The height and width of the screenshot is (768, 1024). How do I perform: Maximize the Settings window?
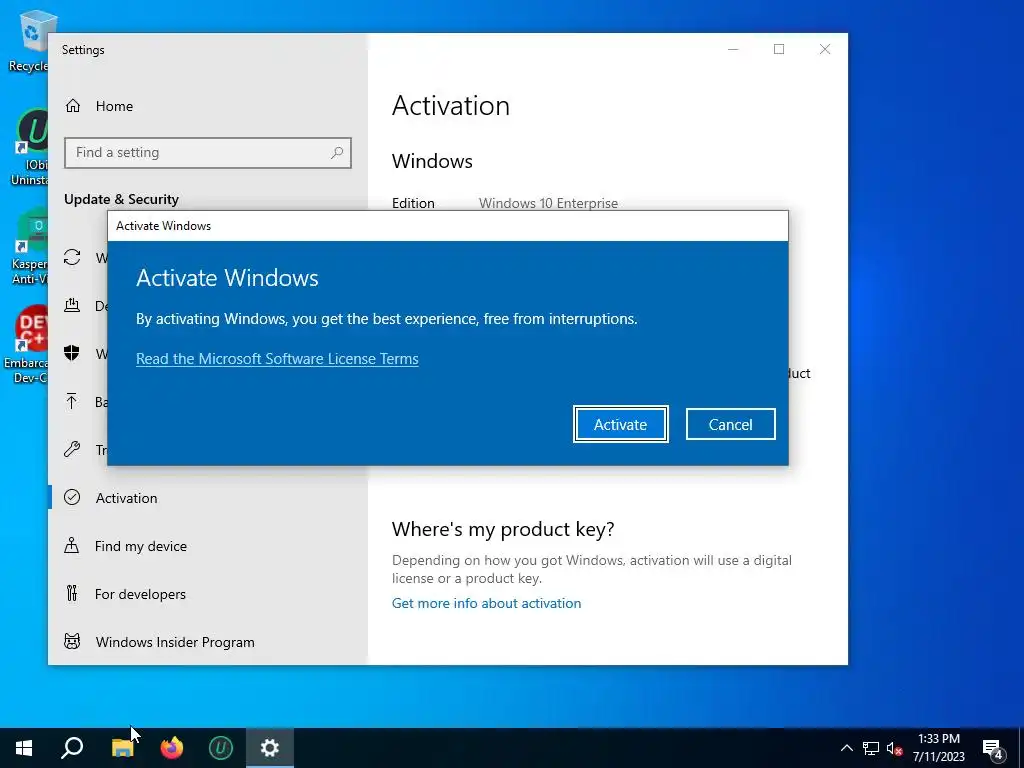(x=778, y=50)
